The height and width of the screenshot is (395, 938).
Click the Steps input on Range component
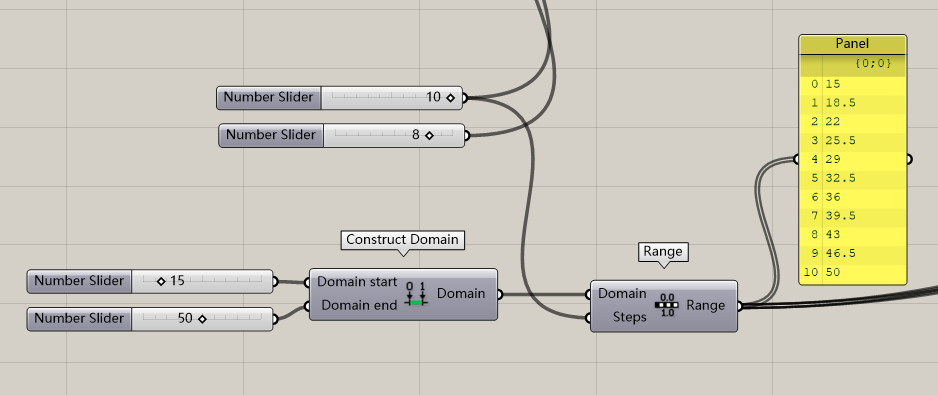(629, 317)
